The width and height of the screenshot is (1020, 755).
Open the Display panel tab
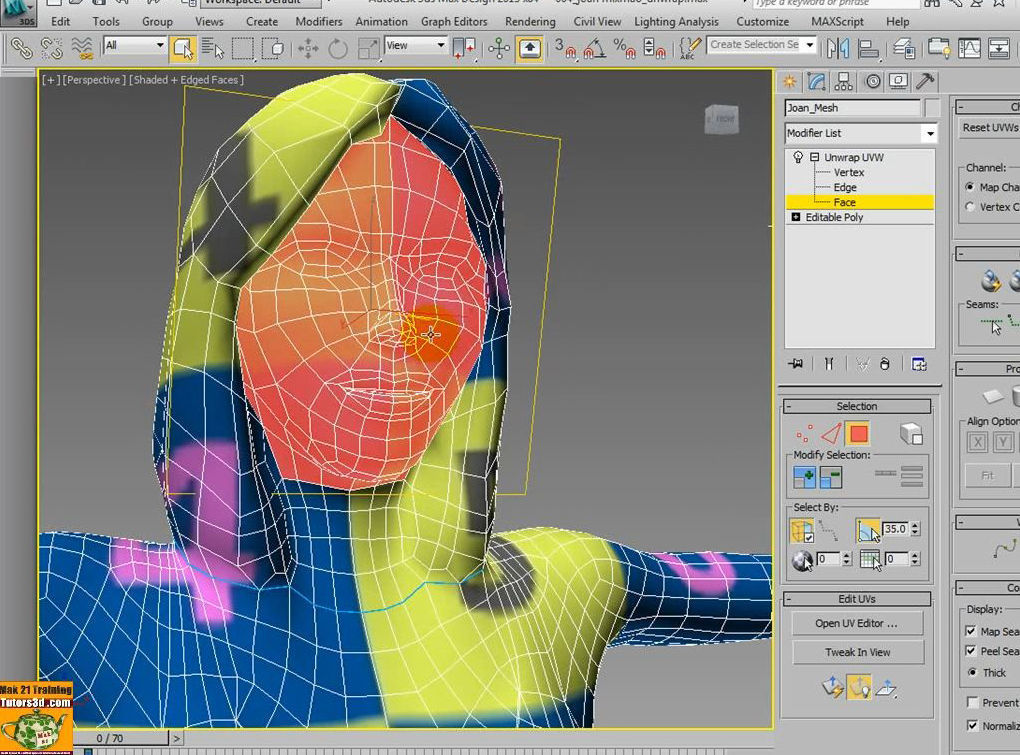pos(898,81)
